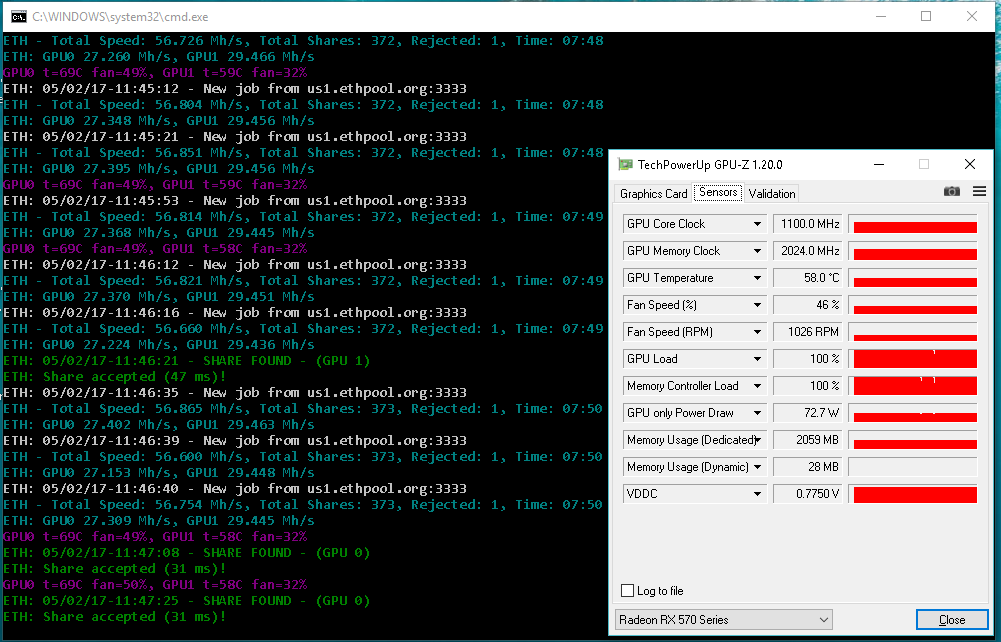Click the GPU-Z Close button
1001x642 pixels.
pyautogui.click(x=952, y=620)
